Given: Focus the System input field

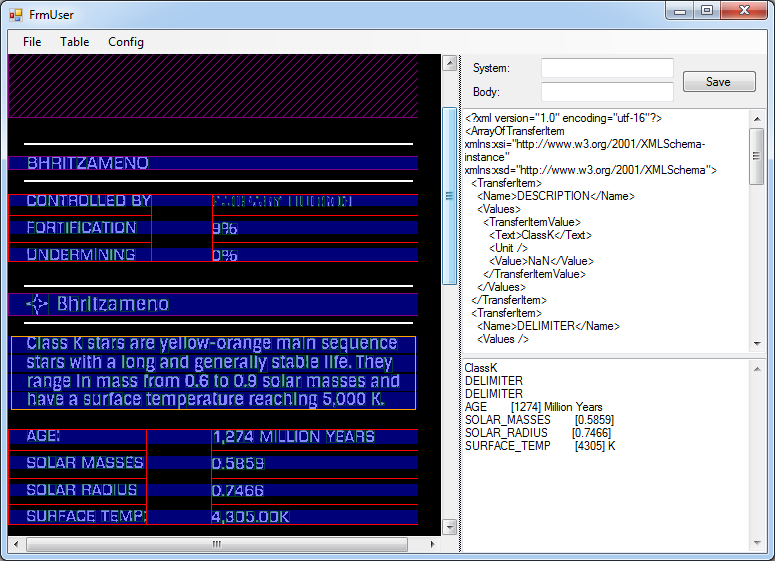Looking at the screenshot, I should click(607, 68).
